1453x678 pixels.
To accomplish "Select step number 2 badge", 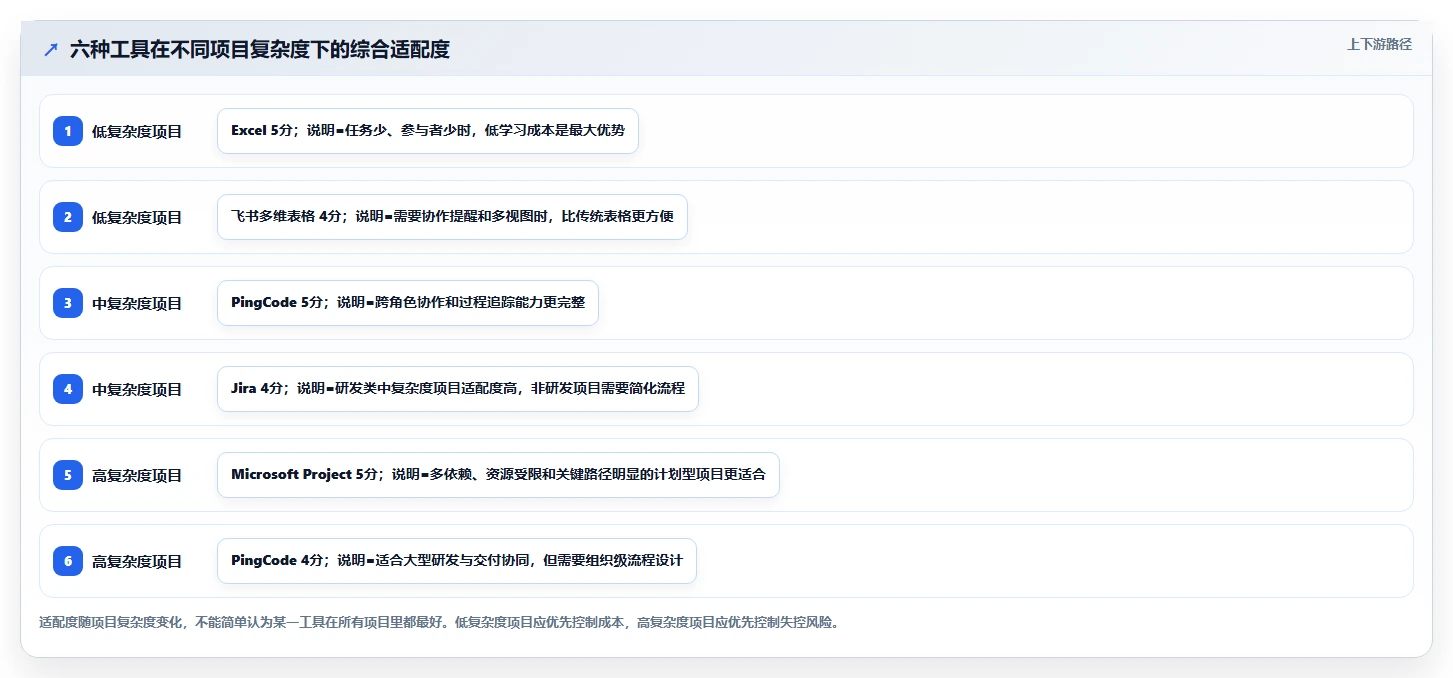I will coord(68,217).
